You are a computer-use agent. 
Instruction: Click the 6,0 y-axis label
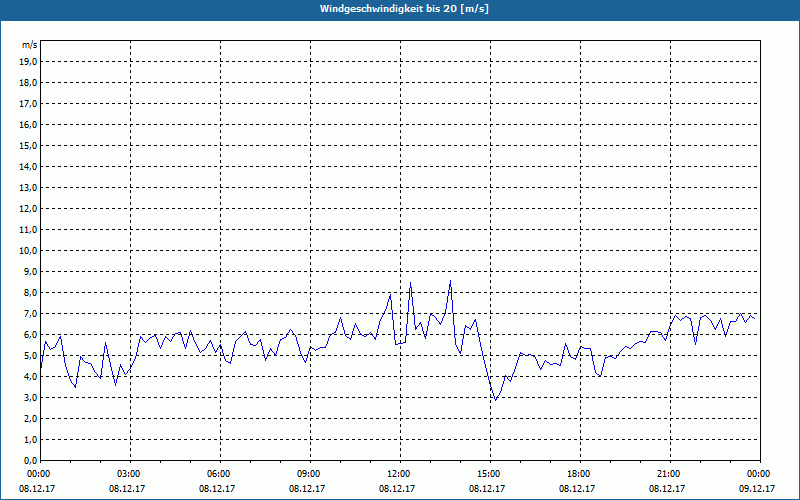tap(31, 335)
